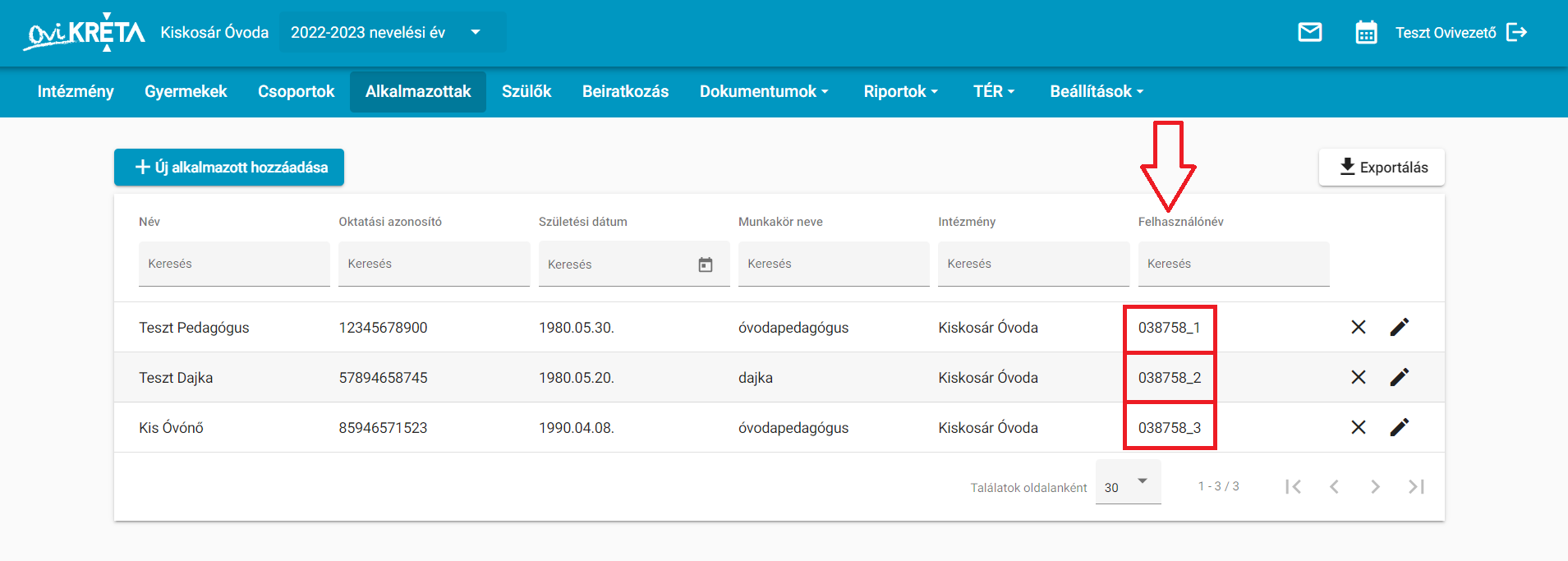Edit Kis Óvónő with the pencil icon
The image size is (1568, 561).
pyautogui.click(x=1400, y=427)
